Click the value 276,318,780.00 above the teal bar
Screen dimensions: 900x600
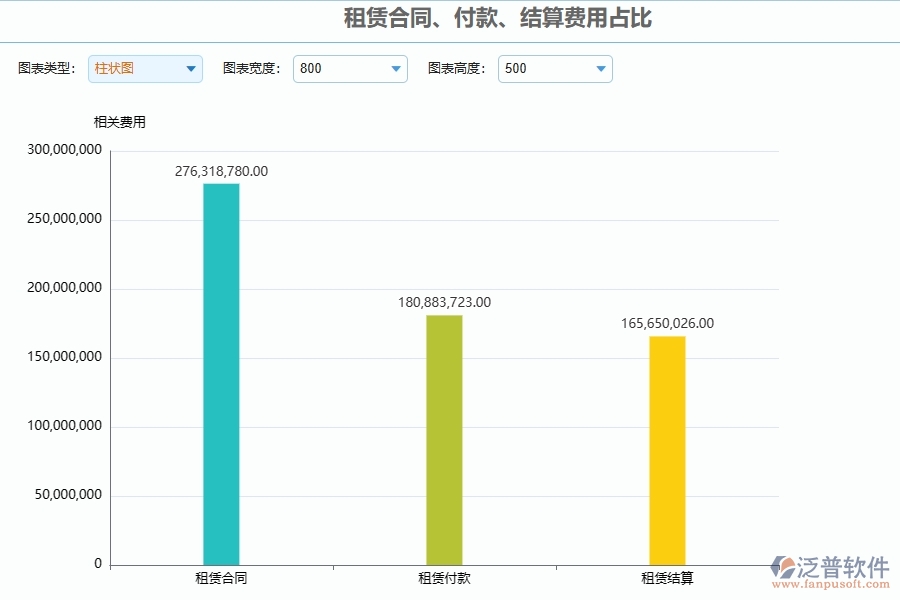pos(220,171)
